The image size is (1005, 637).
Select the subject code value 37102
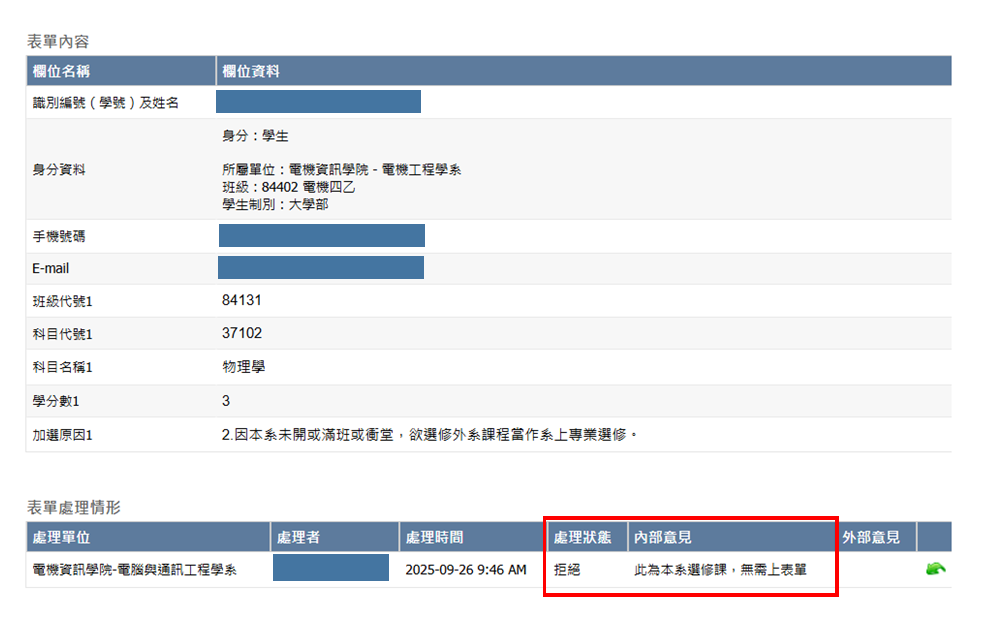tap(242, 333)
